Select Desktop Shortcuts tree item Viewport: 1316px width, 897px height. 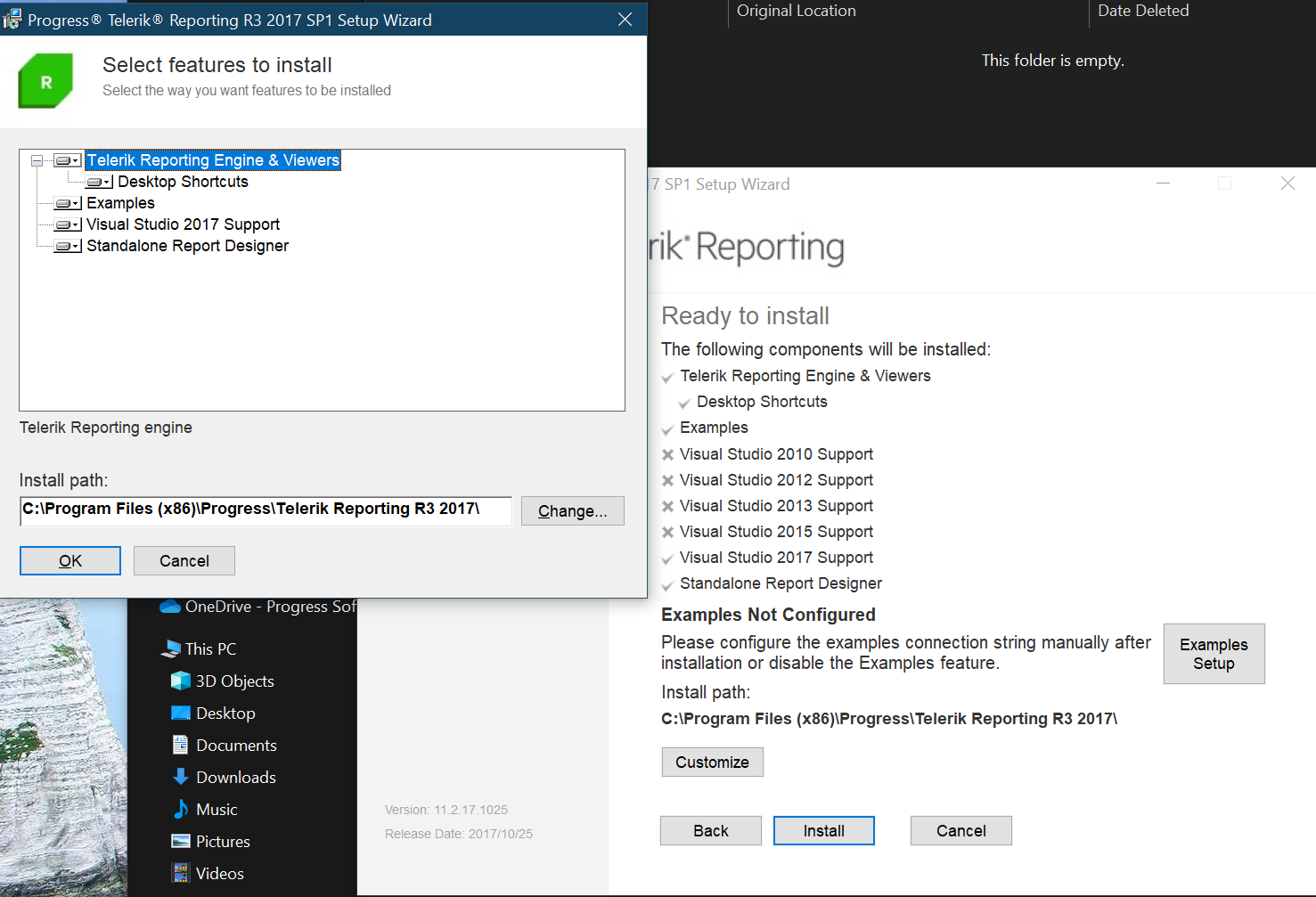[x=183, y=182]
